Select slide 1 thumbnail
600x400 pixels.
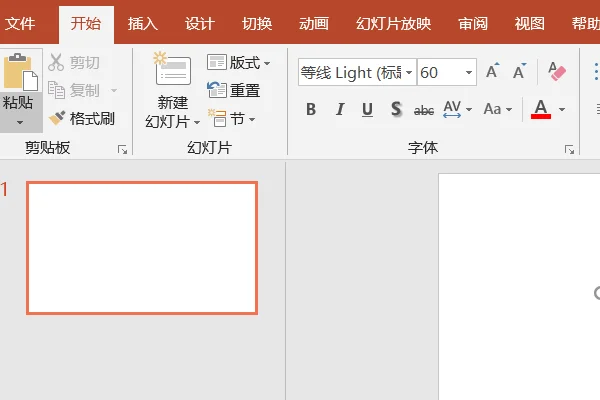pyautogui.click(x=142, y=248)
